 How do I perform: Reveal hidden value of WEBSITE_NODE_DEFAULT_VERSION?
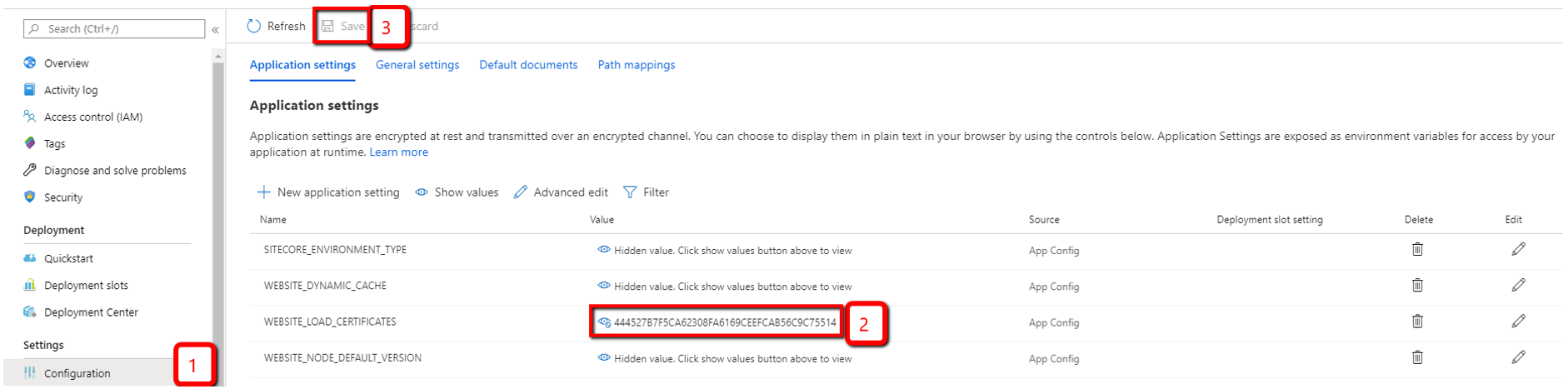[604, 358]
